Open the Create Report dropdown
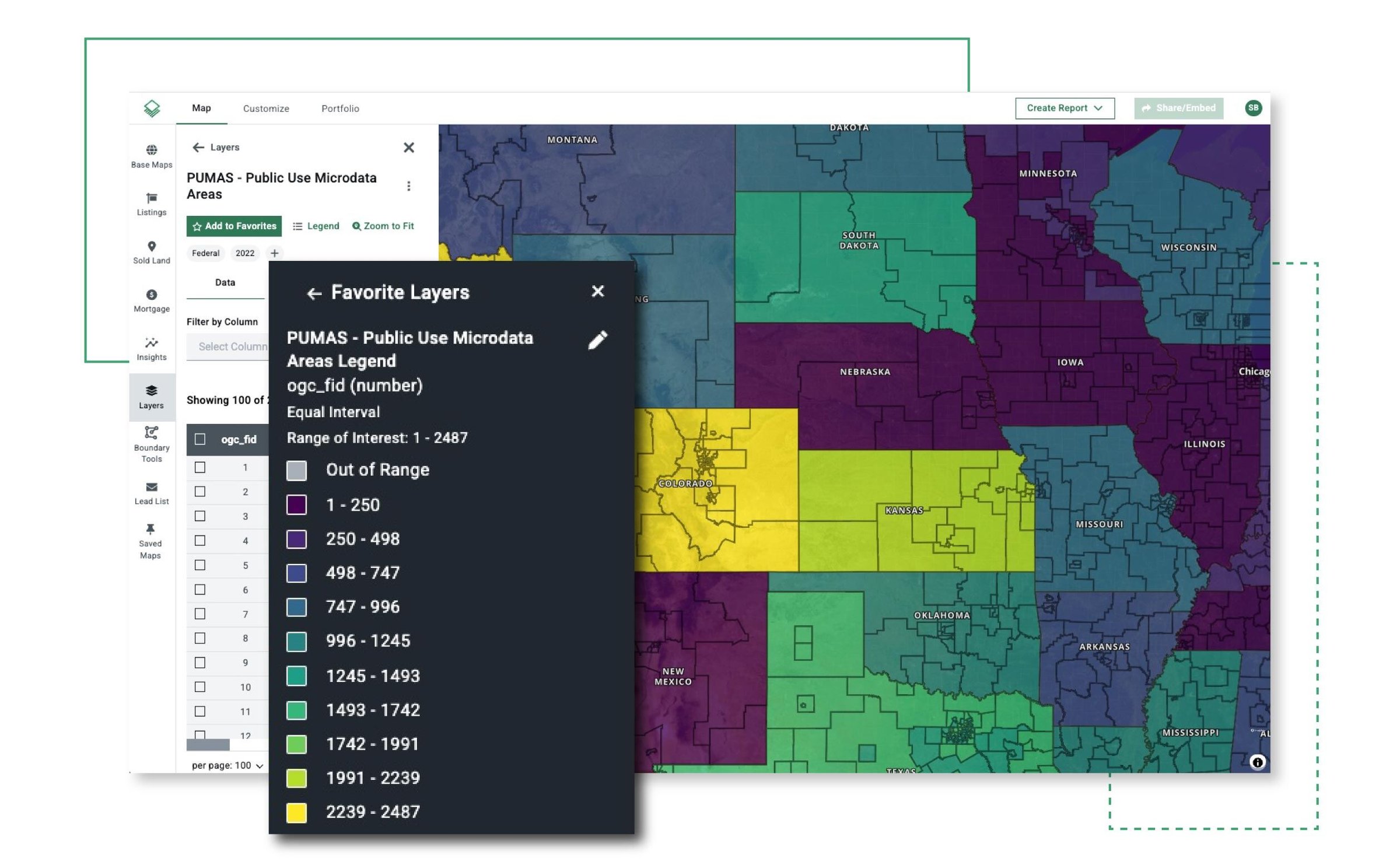 tap(1064, 107)
